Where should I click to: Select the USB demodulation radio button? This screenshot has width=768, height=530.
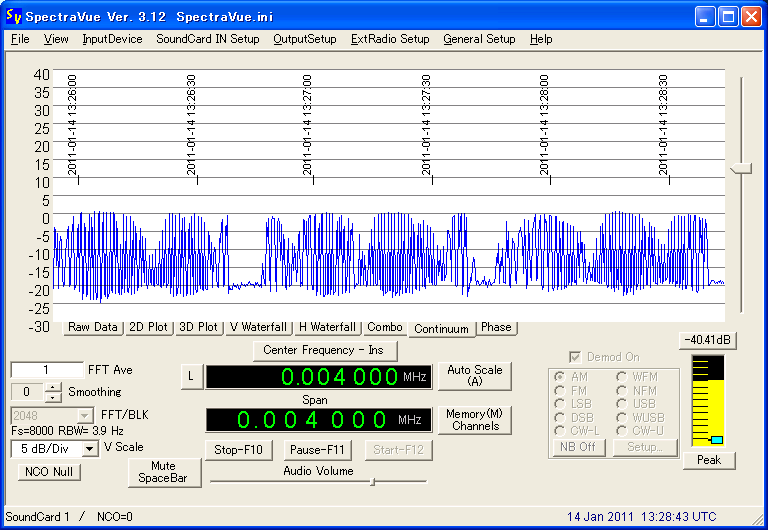click(621, 403)
